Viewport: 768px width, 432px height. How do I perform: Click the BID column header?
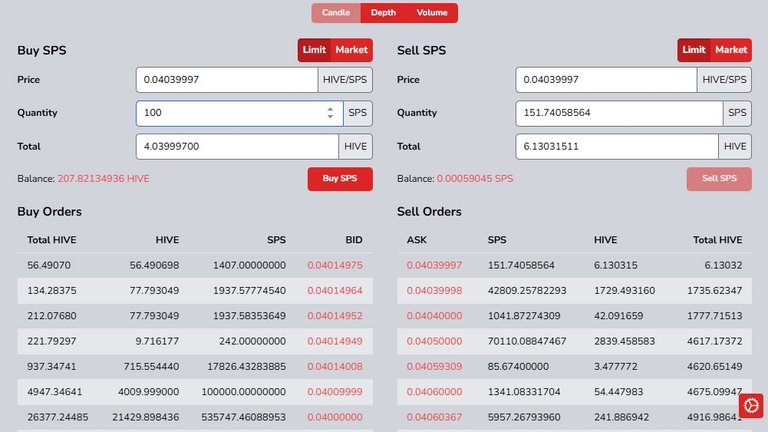pyautogui.click(x=354, y=240)
